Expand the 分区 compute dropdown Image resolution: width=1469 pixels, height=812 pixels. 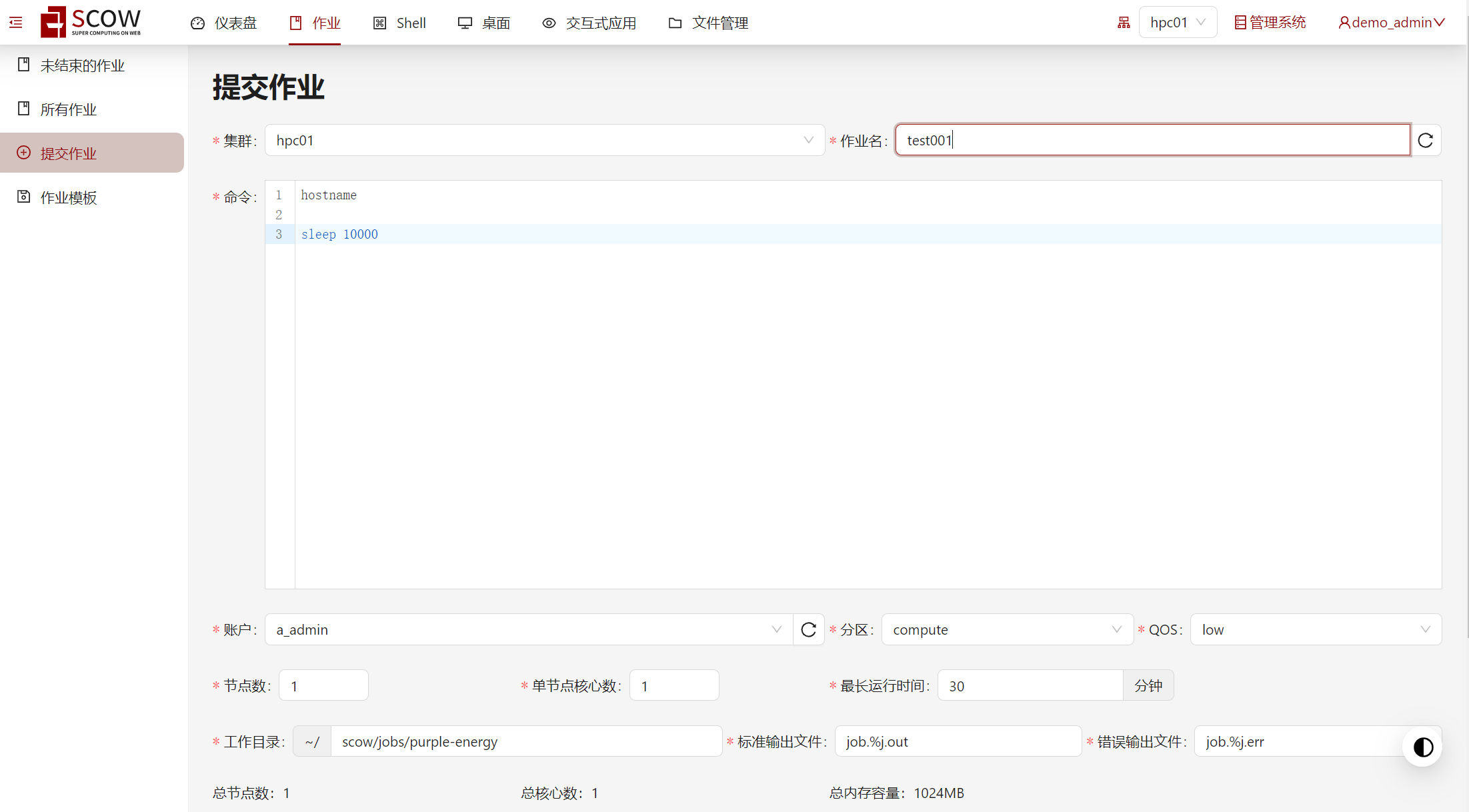pyautogui.click(x=1006, y=630)
